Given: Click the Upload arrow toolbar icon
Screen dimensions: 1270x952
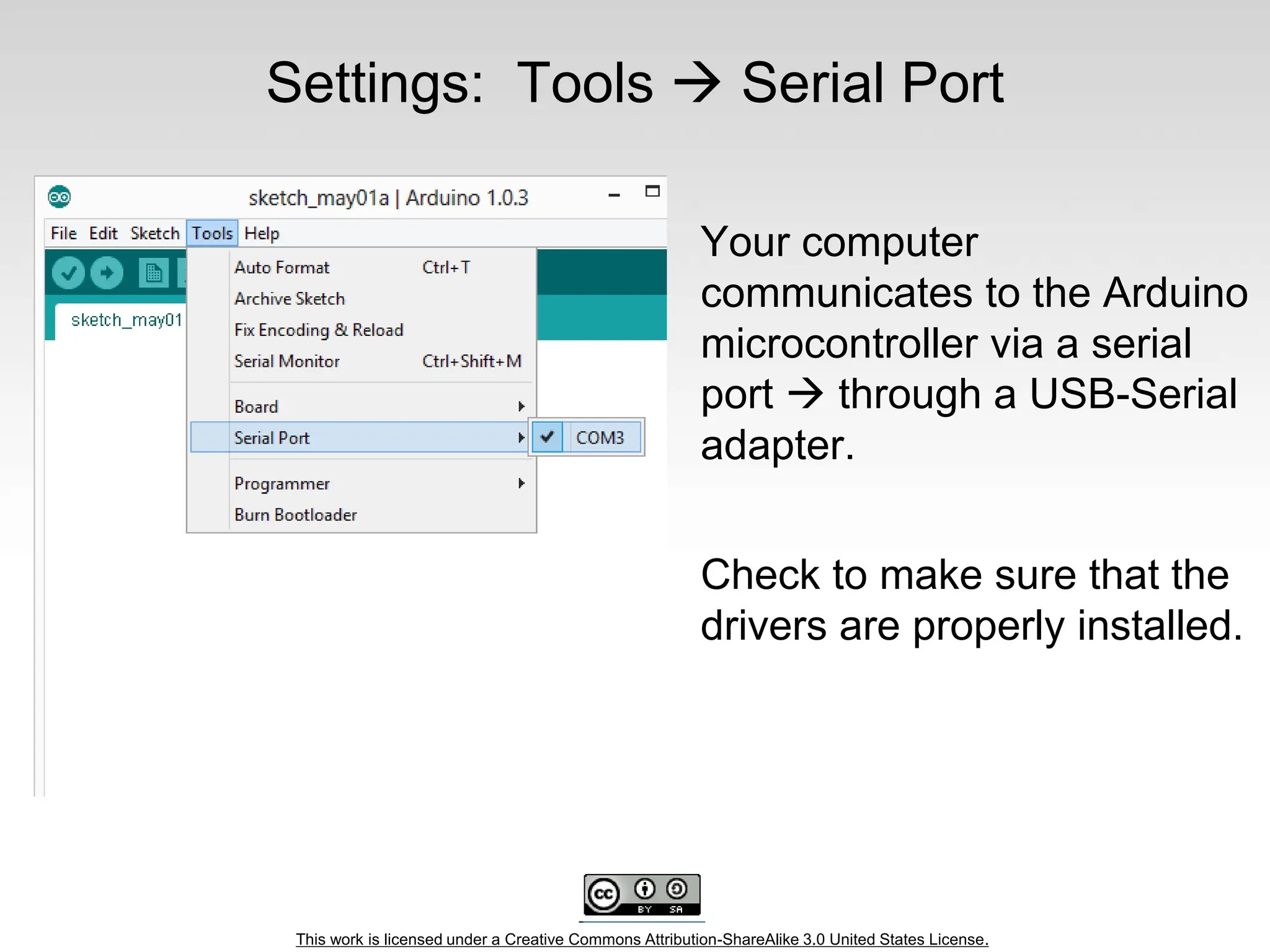Looking at the screenshot, I should [107, 273].
